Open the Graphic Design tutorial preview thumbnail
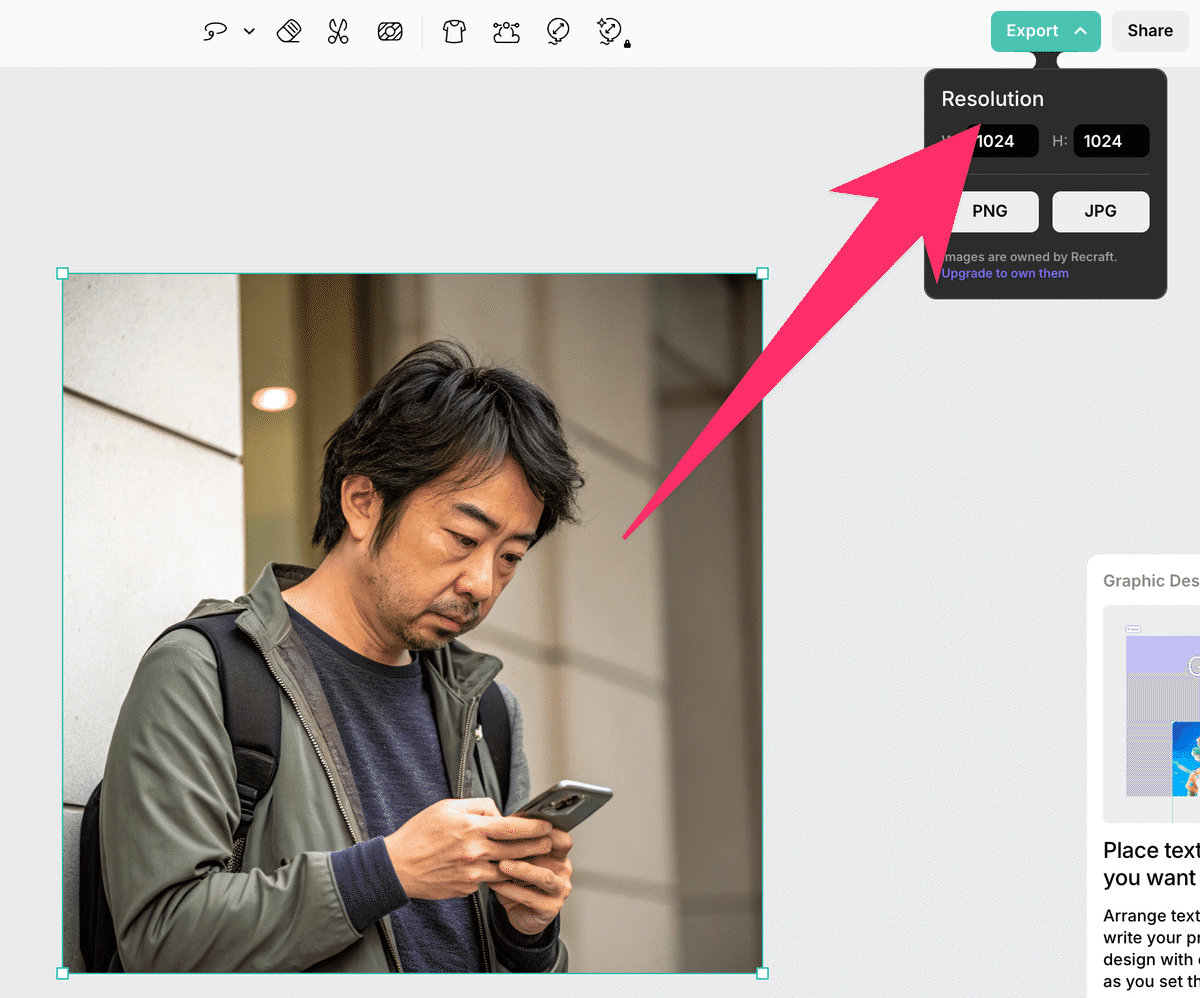This screenshot has width=1200, height=998. pos(1151,712)
